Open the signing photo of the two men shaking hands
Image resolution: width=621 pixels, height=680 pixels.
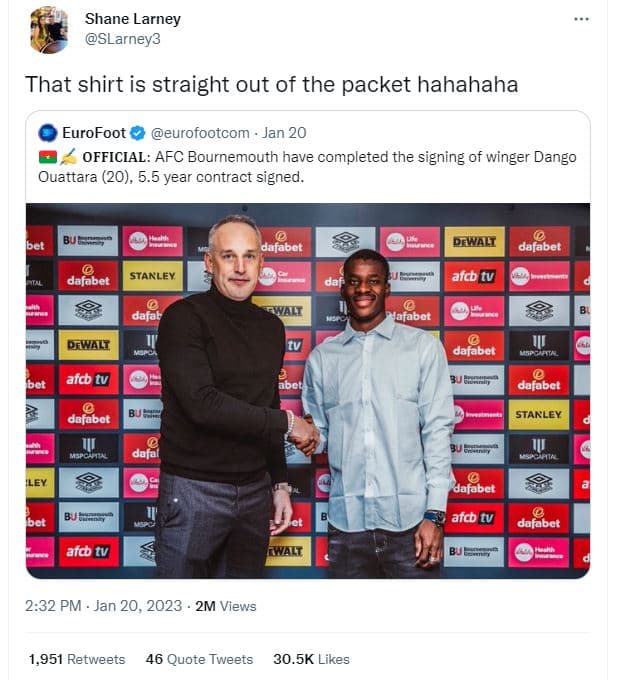tap(308, 391)
